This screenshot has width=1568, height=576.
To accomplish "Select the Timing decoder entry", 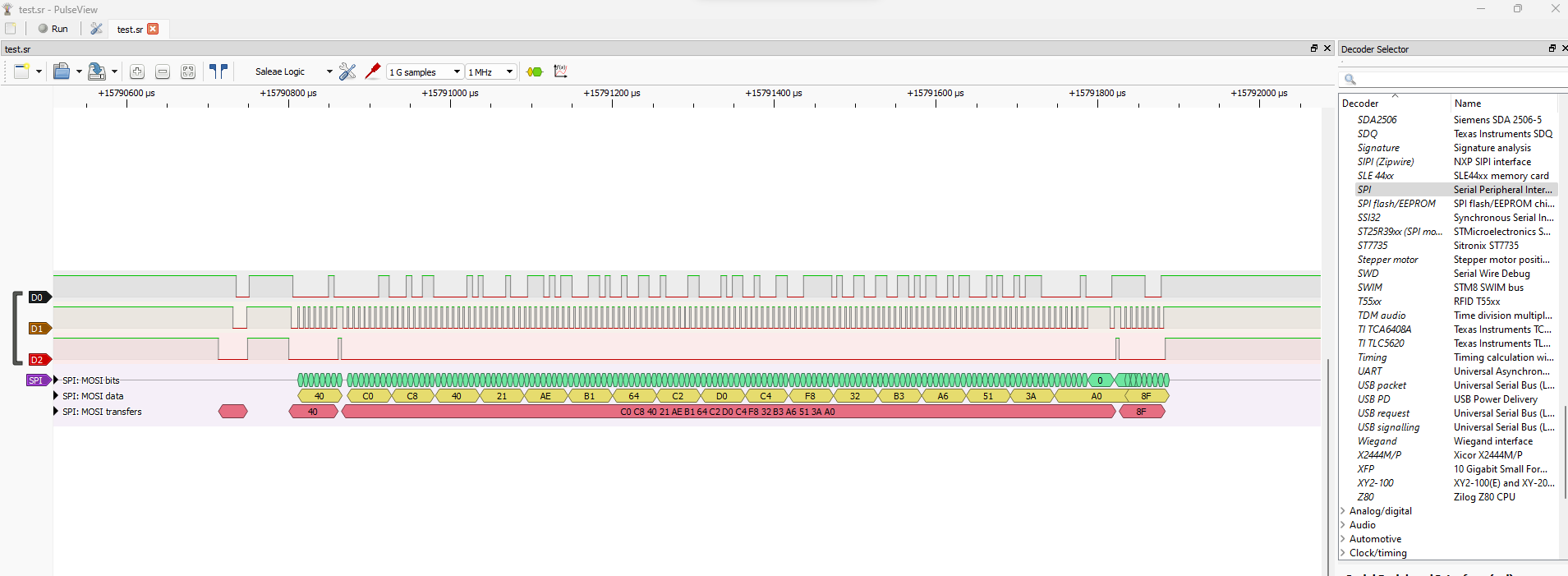I will [x=1372, y=357].
